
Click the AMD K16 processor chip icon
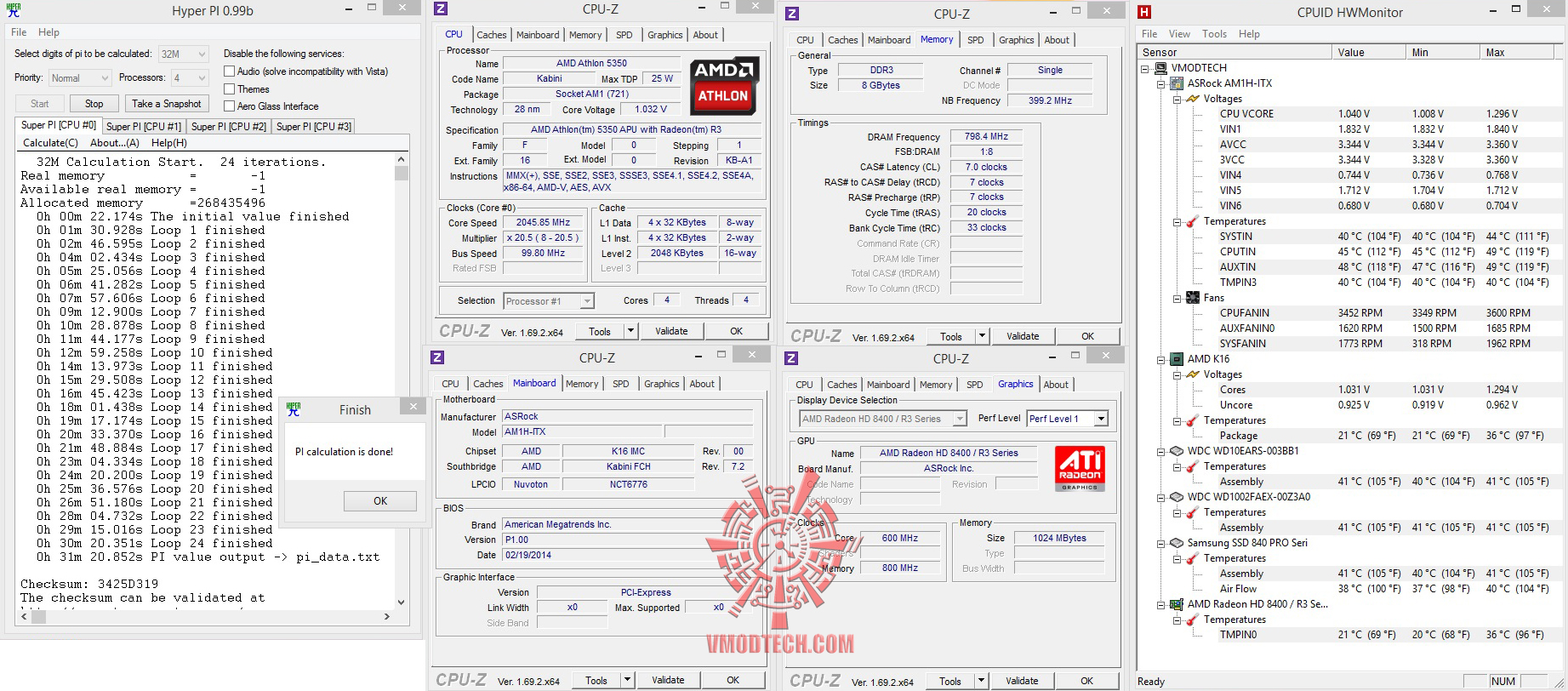(1177, 359)
